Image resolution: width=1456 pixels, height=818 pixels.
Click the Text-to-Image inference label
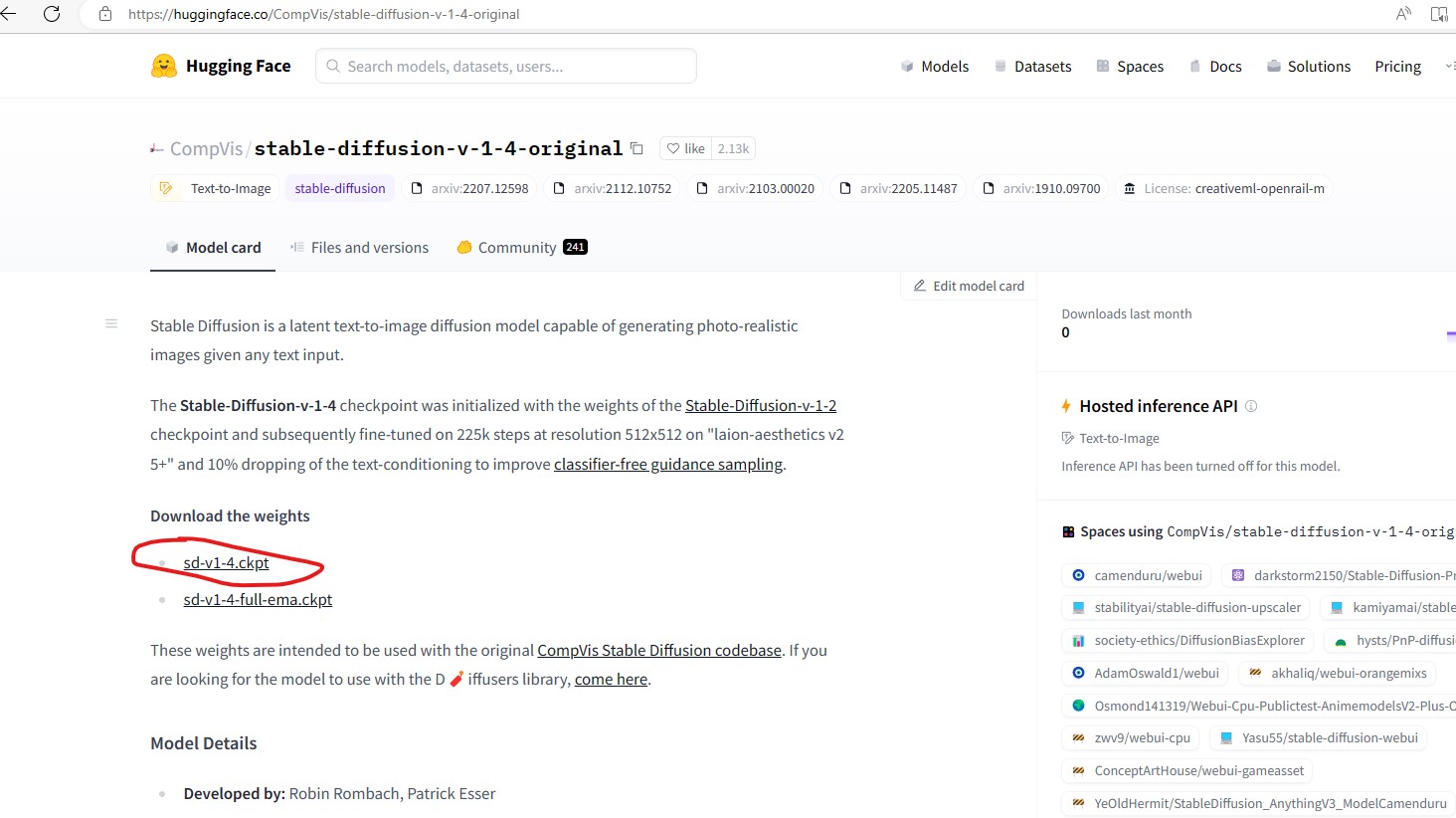click(1119, 438)
